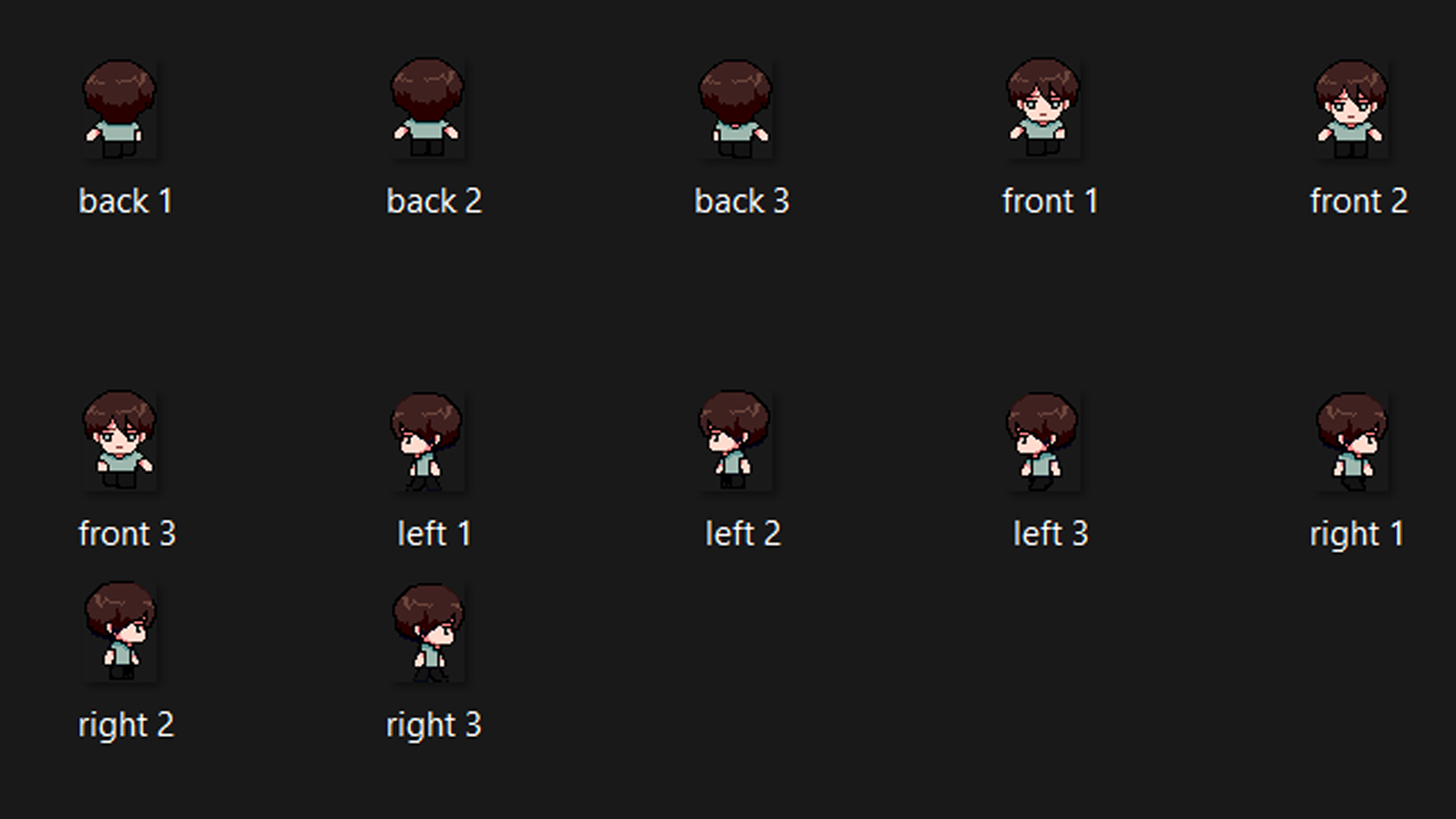1456x819 pixels.
Task: Click the "right 3" file name label
Action: pyautogui.click(x=434, y=726)
